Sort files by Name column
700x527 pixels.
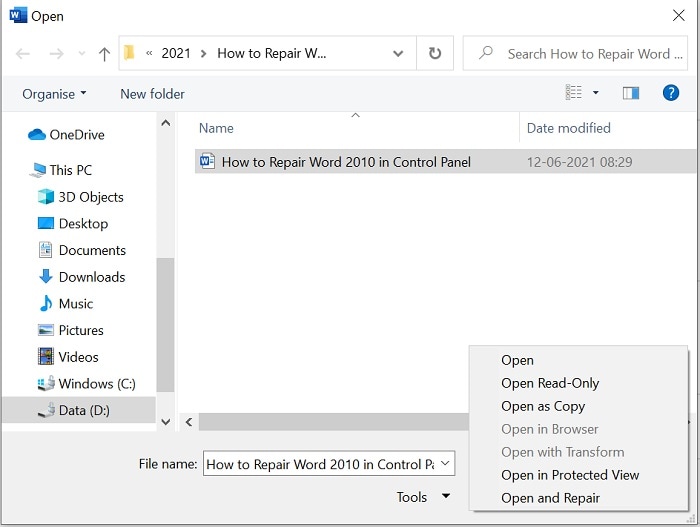(x=216, y=128)
